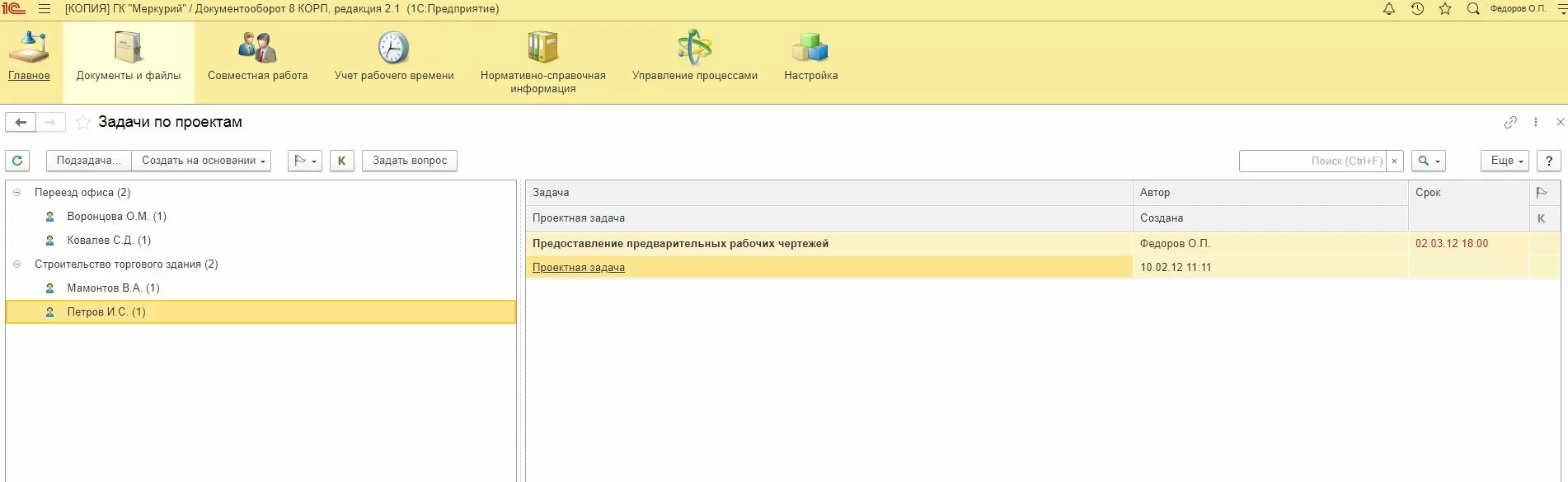Click the Подзадача button

coord(88,161)
